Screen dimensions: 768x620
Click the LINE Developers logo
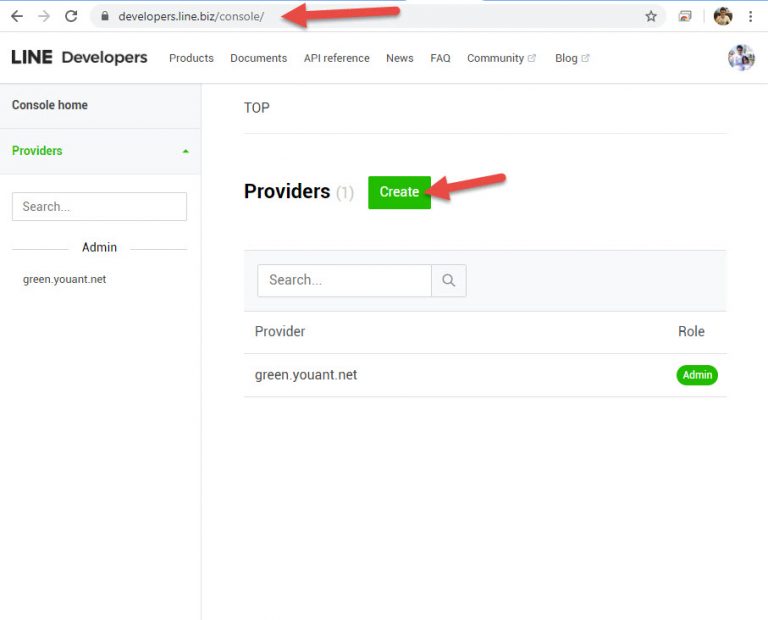point(79,57)
